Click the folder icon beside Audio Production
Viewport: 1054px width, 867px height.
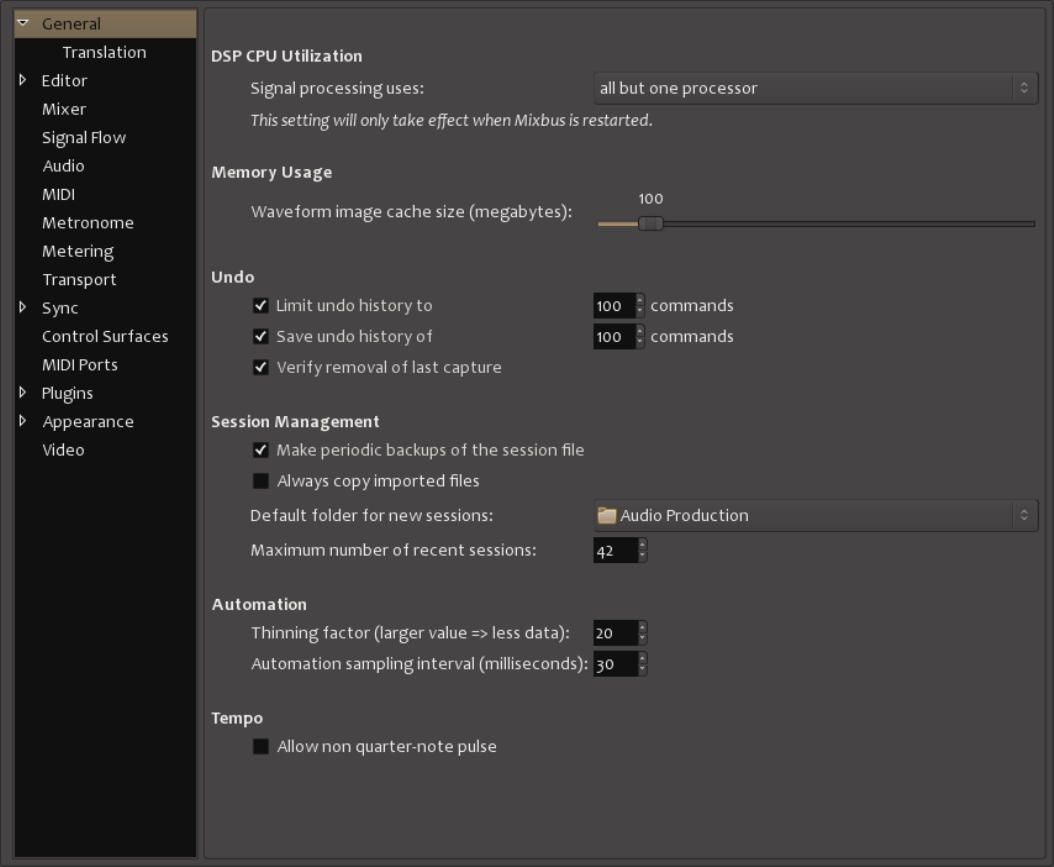click(607, 516)
